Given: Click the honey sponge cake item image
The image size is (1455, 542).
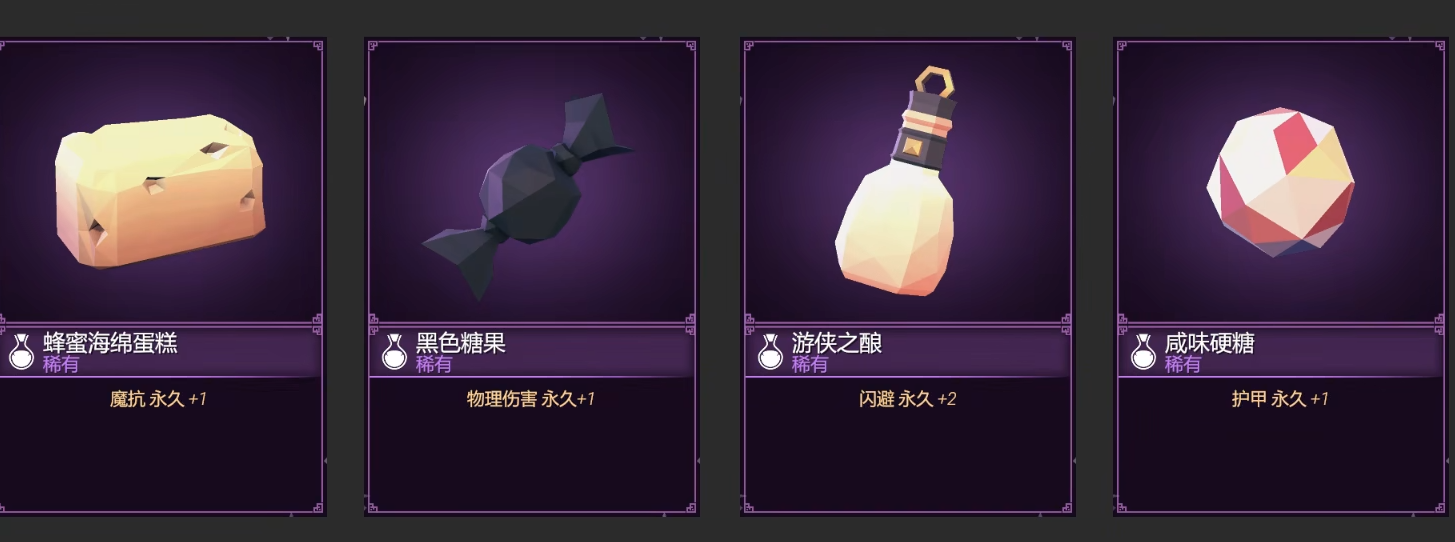Looking at the screenshot, I should (x=160, y=190).
